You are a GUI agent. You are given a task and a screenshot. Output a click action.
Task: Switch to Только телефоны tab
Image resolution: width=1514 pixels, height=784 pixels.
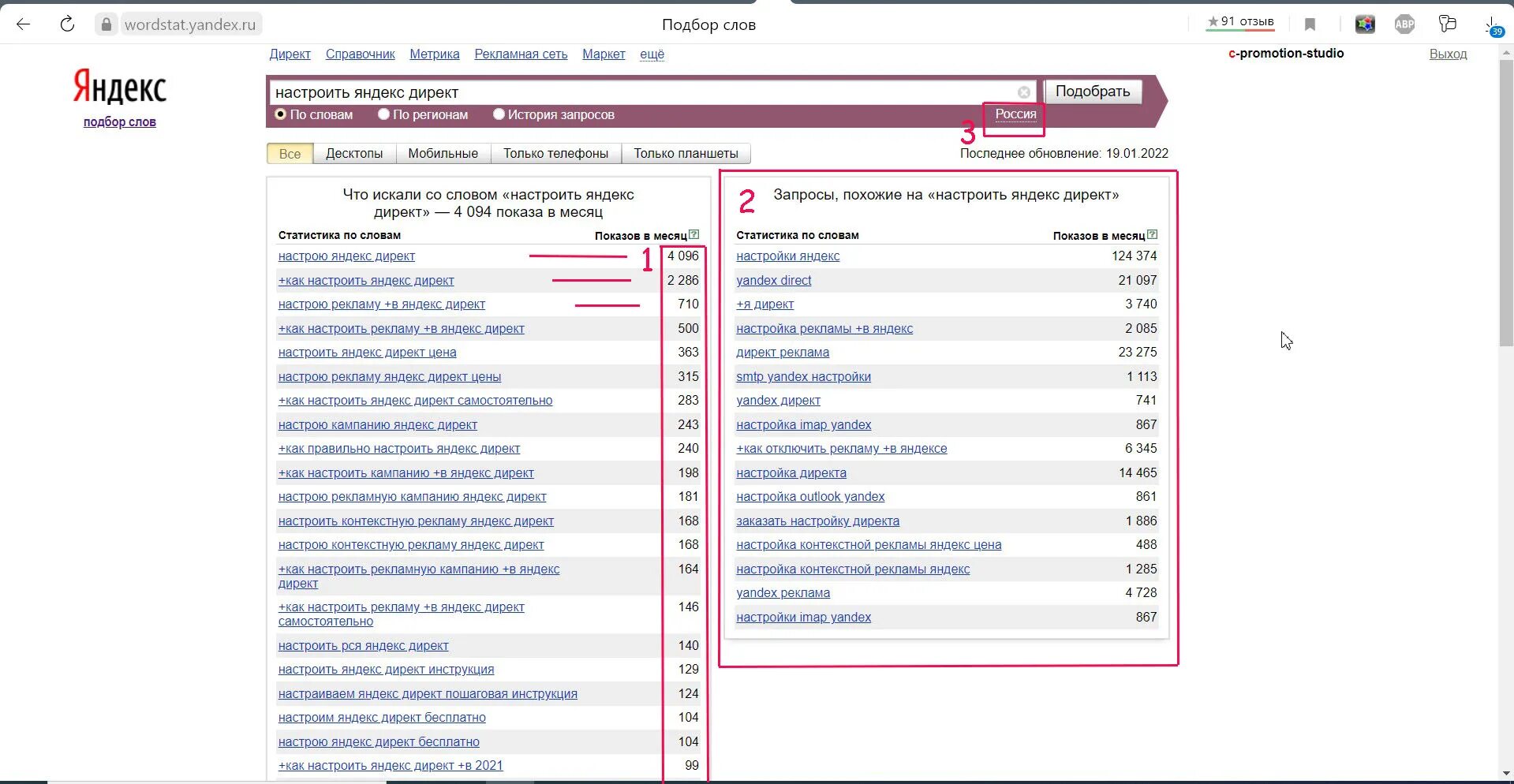(555, 154)
